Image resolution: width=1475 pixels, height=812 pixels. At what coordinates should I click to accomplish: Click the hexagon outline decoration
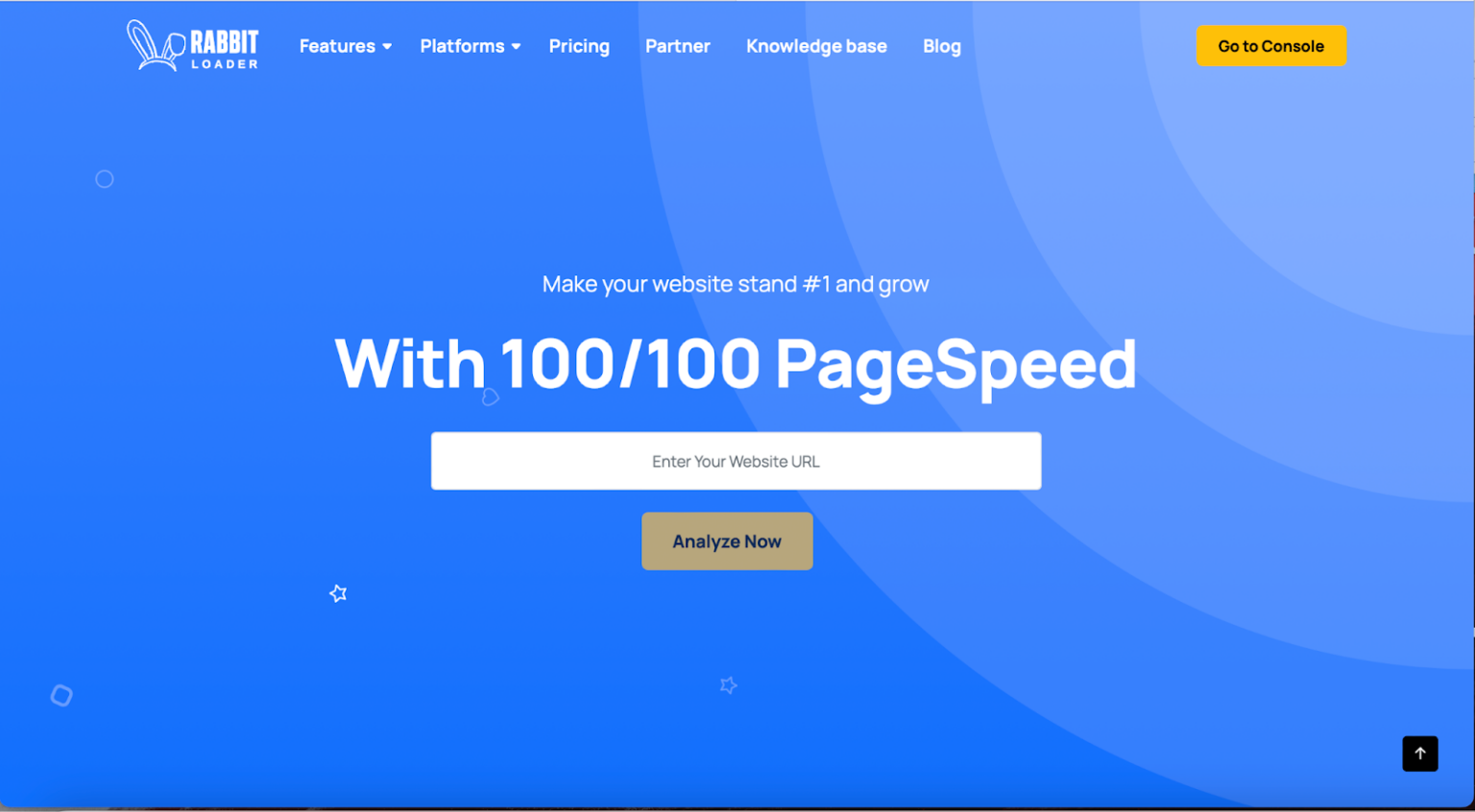pyautogui.click(x=60, y=694)
